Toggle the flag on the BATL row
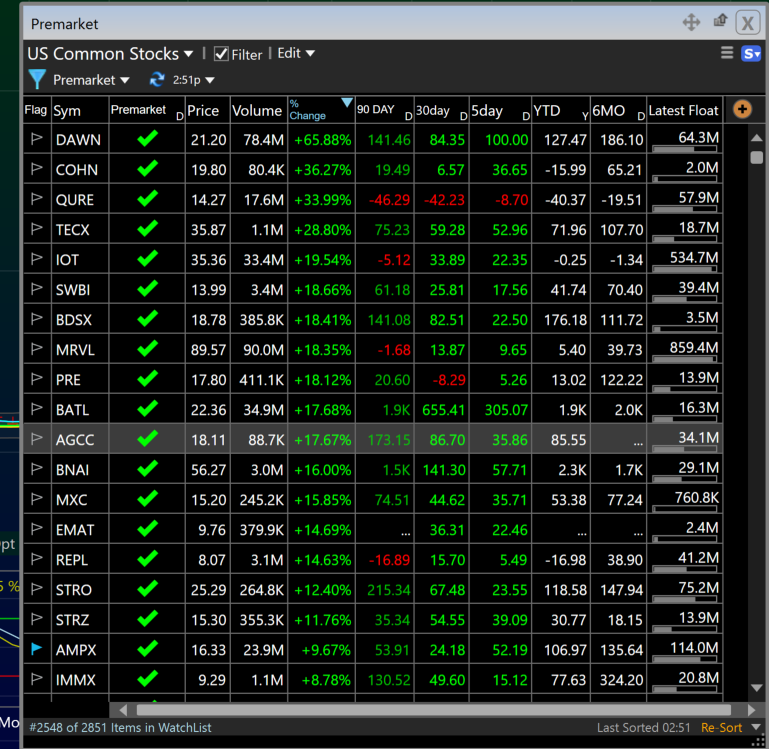 (x=37, y=409)
